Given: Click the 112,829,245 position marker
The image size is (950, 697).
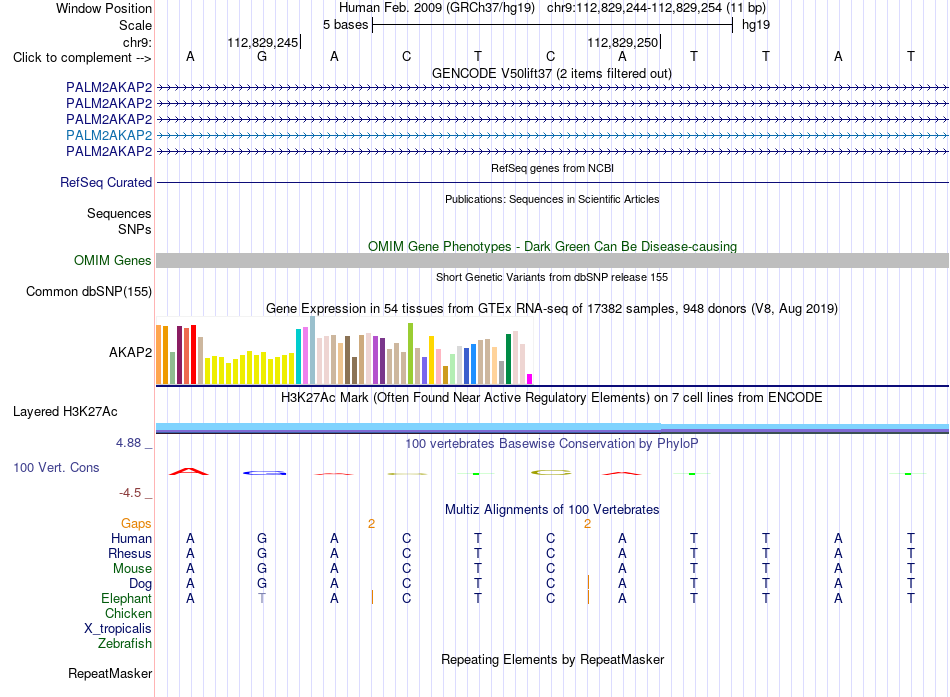Looking at the screenshot, I should pyautogui.click(x=264, y=42).
